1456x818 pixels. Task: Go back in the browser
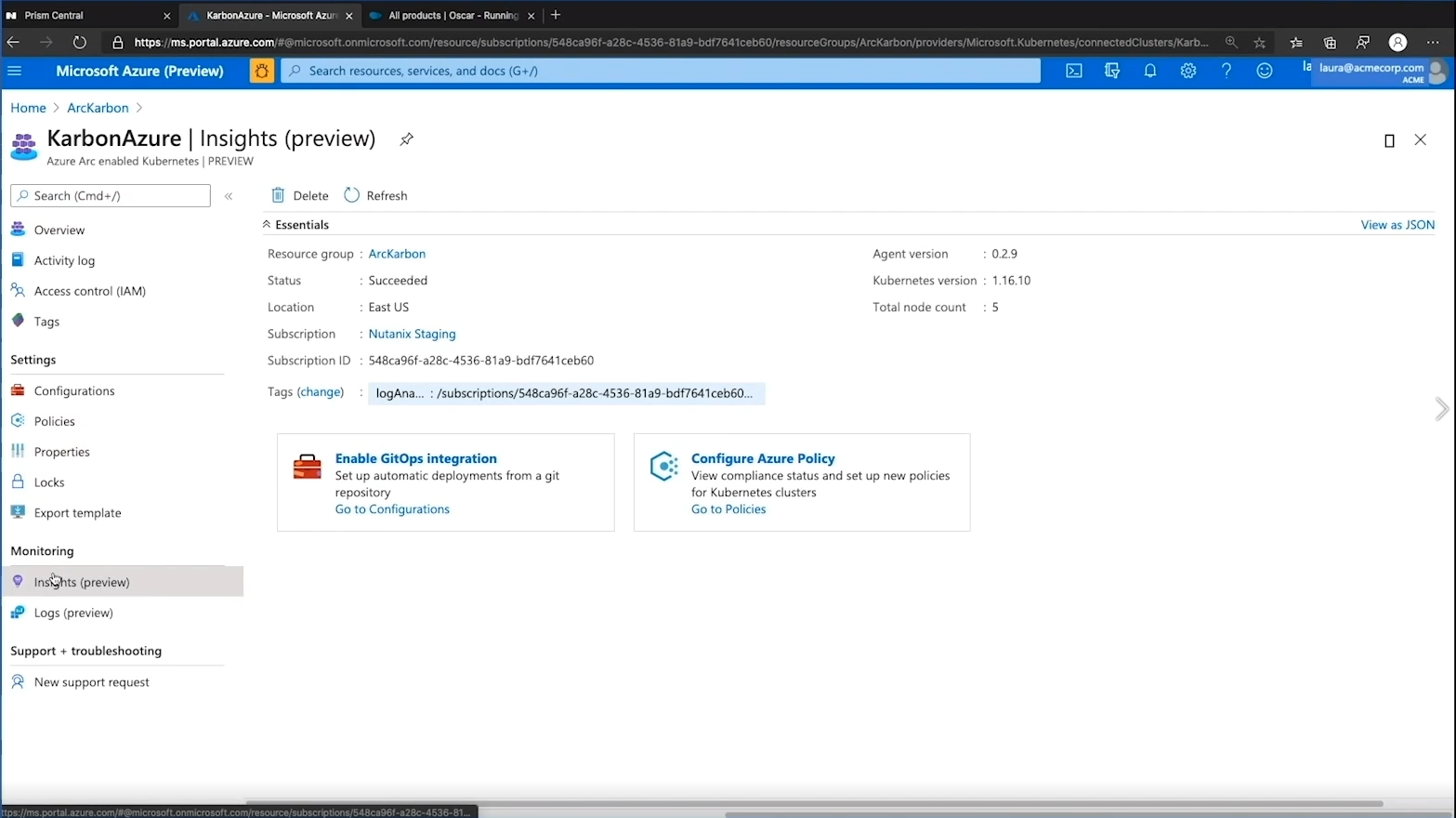tap(13, 43)
